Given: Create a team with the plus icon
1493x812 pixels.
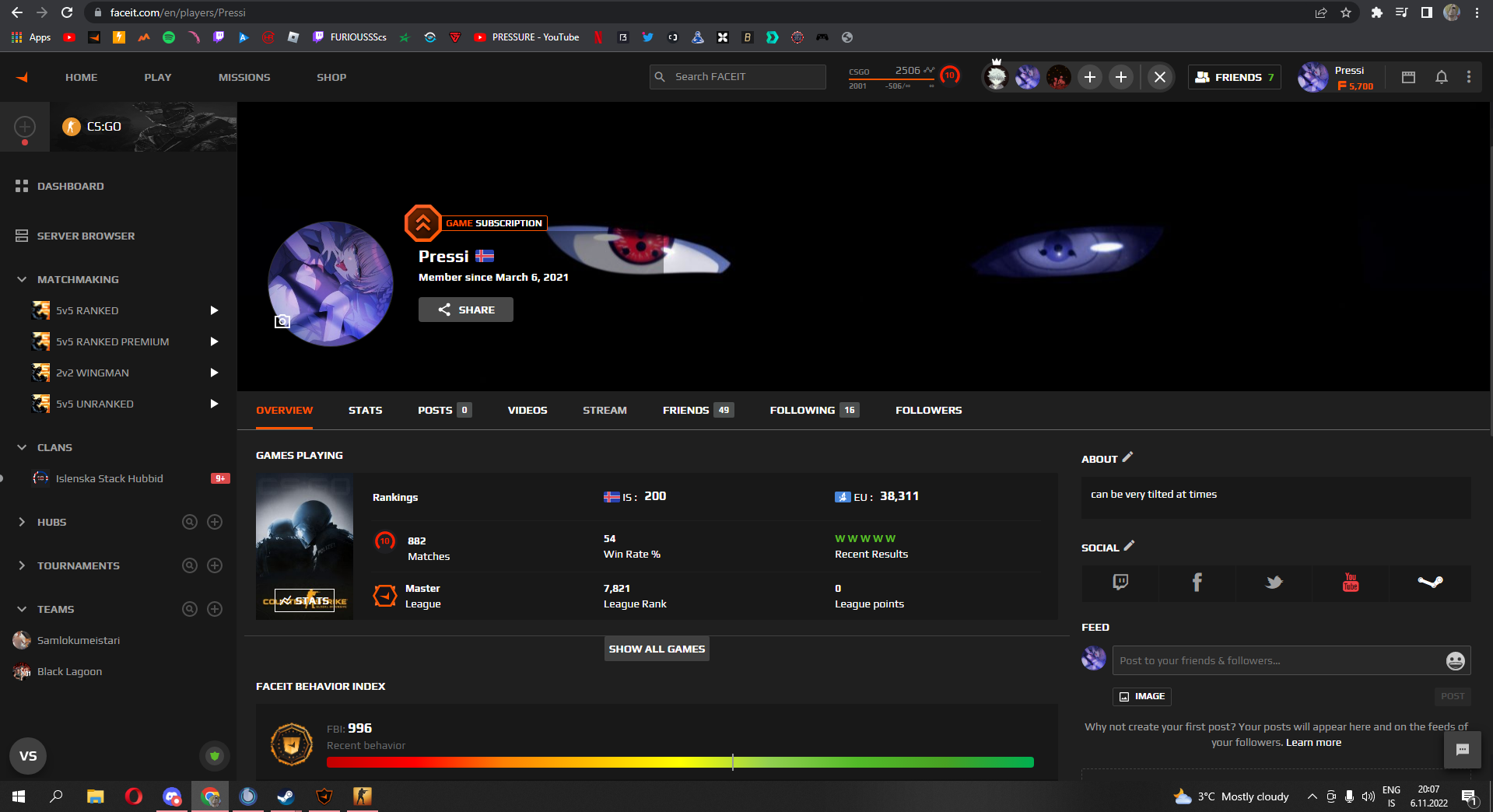Looking at the screenshot, I should (215, 609).
